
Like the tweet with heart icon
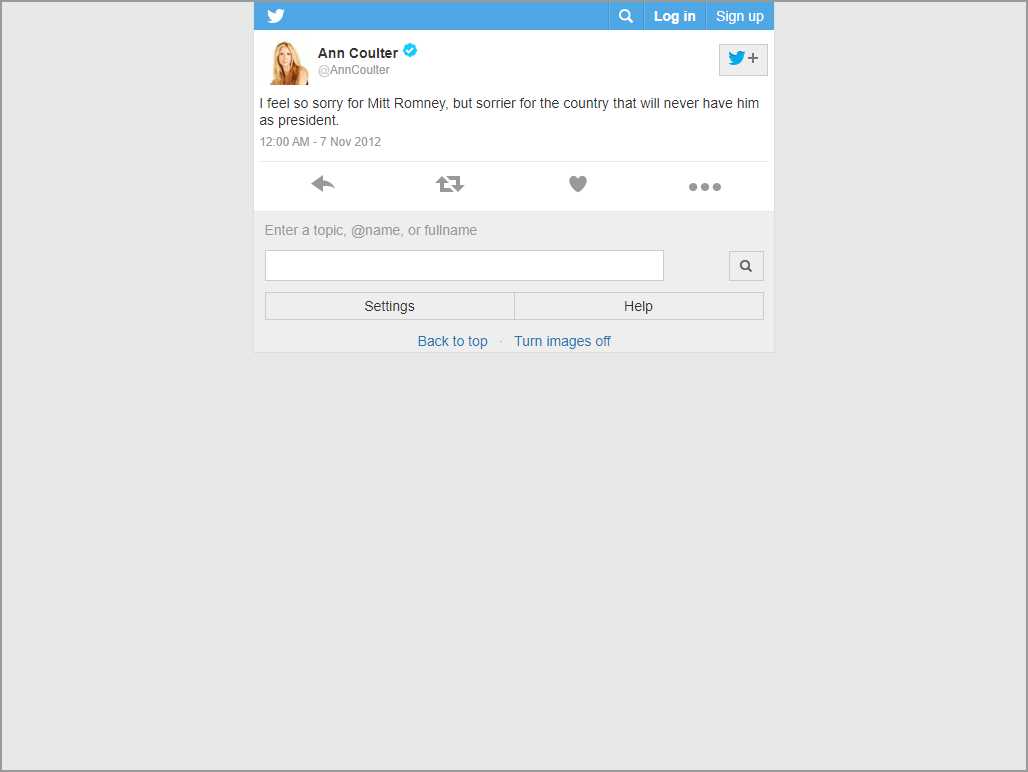pyautogui.click(x=577, y=184)
